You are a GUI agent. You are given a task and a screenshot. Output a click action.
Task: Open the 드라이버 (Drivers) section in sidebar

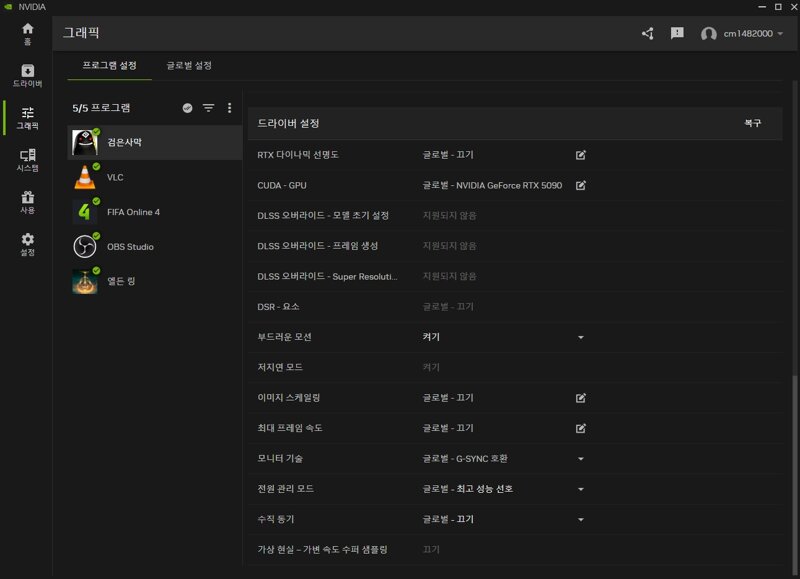28,75
